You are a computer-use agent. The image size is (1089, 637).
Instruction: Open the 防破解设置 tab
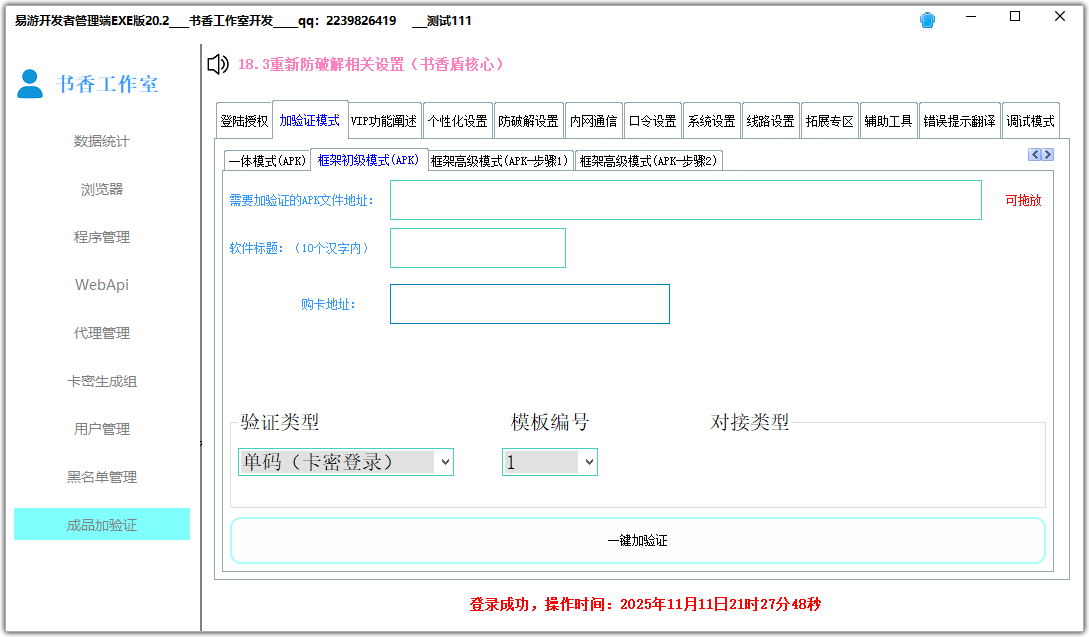pos(529,119)
